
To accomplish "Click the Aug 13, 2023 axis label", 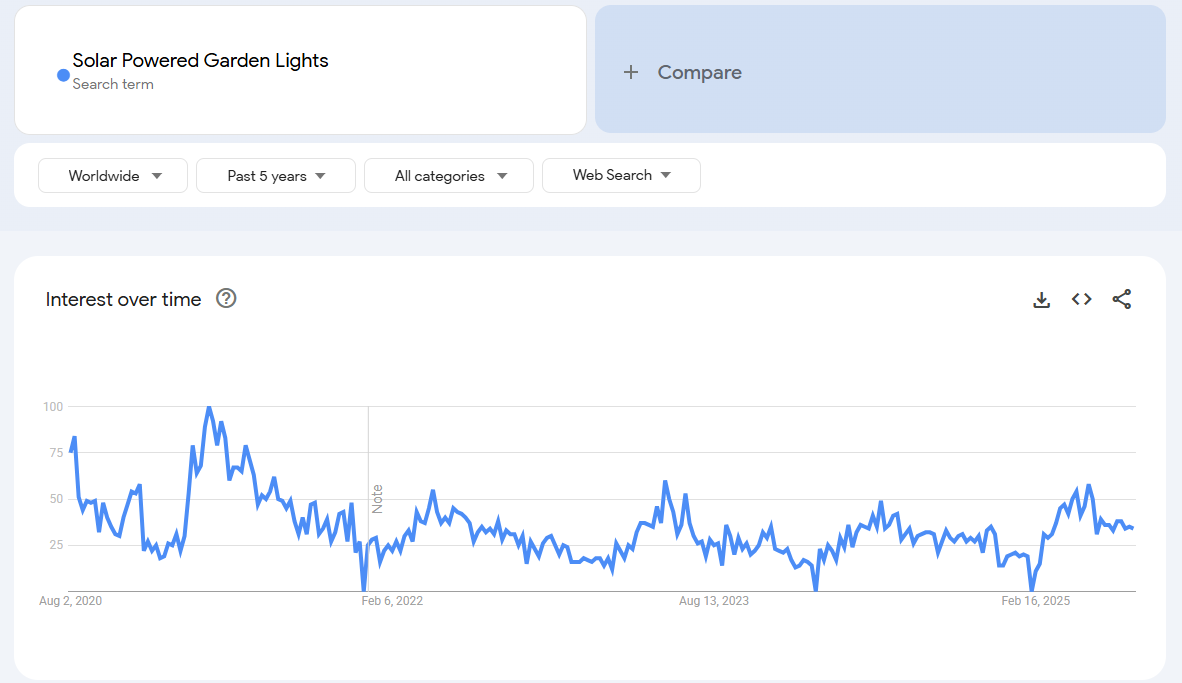I will 713,601.
